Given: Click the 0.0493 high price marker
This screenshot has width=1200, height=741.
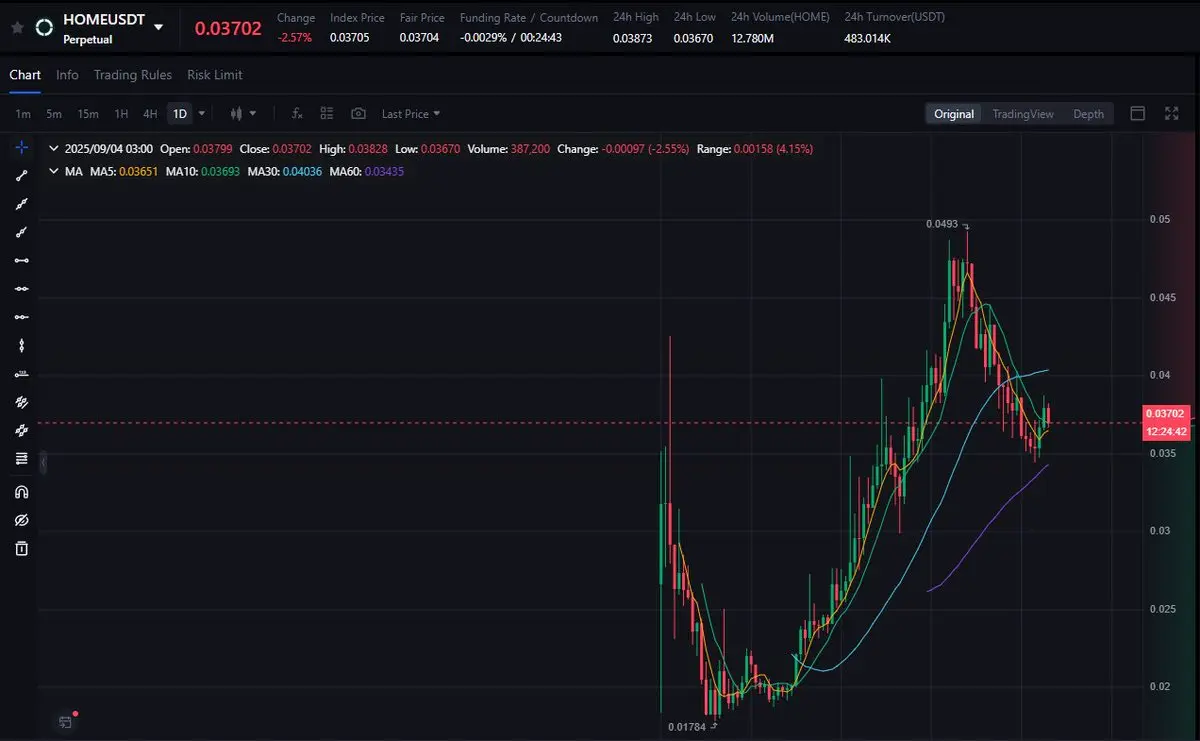Looking at the screenshot, I should 942,224.
